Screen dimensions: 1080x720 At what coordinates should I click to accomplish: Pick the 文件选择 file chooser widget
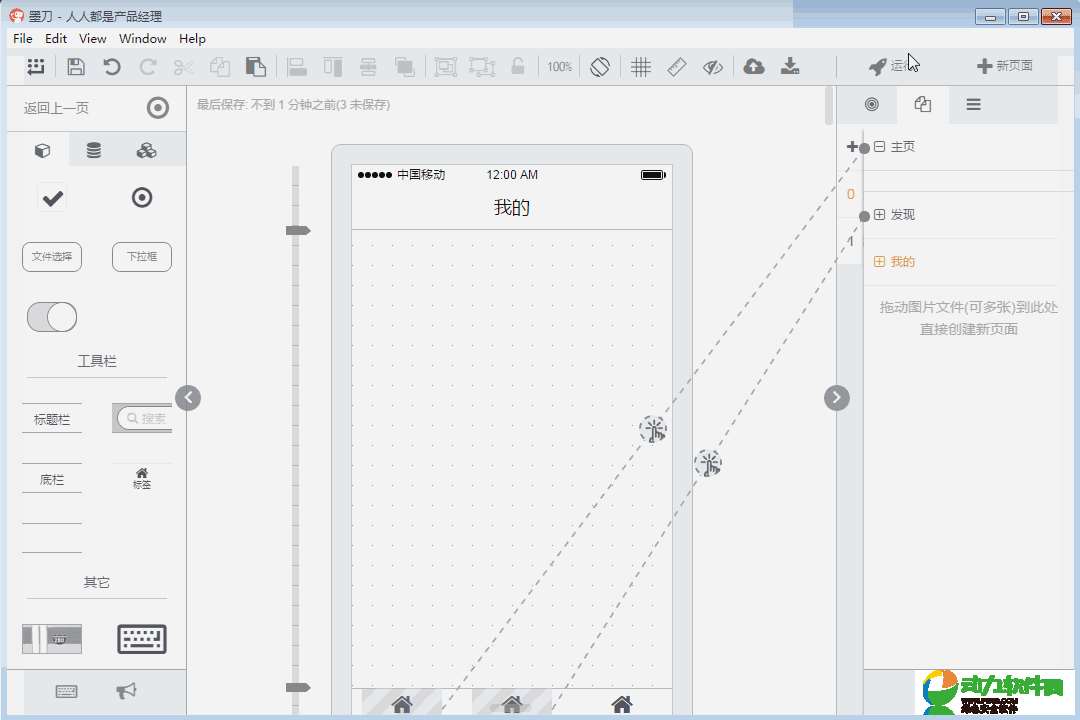click(x=52, y=257)
